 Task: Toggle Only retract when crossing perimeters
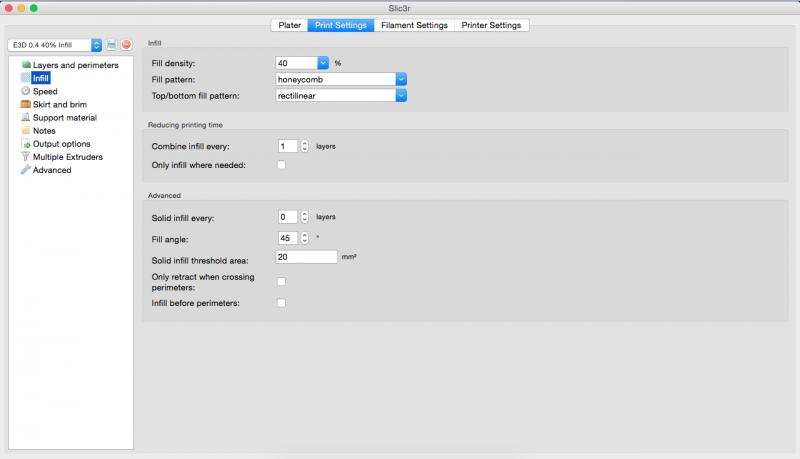point(281,282)
